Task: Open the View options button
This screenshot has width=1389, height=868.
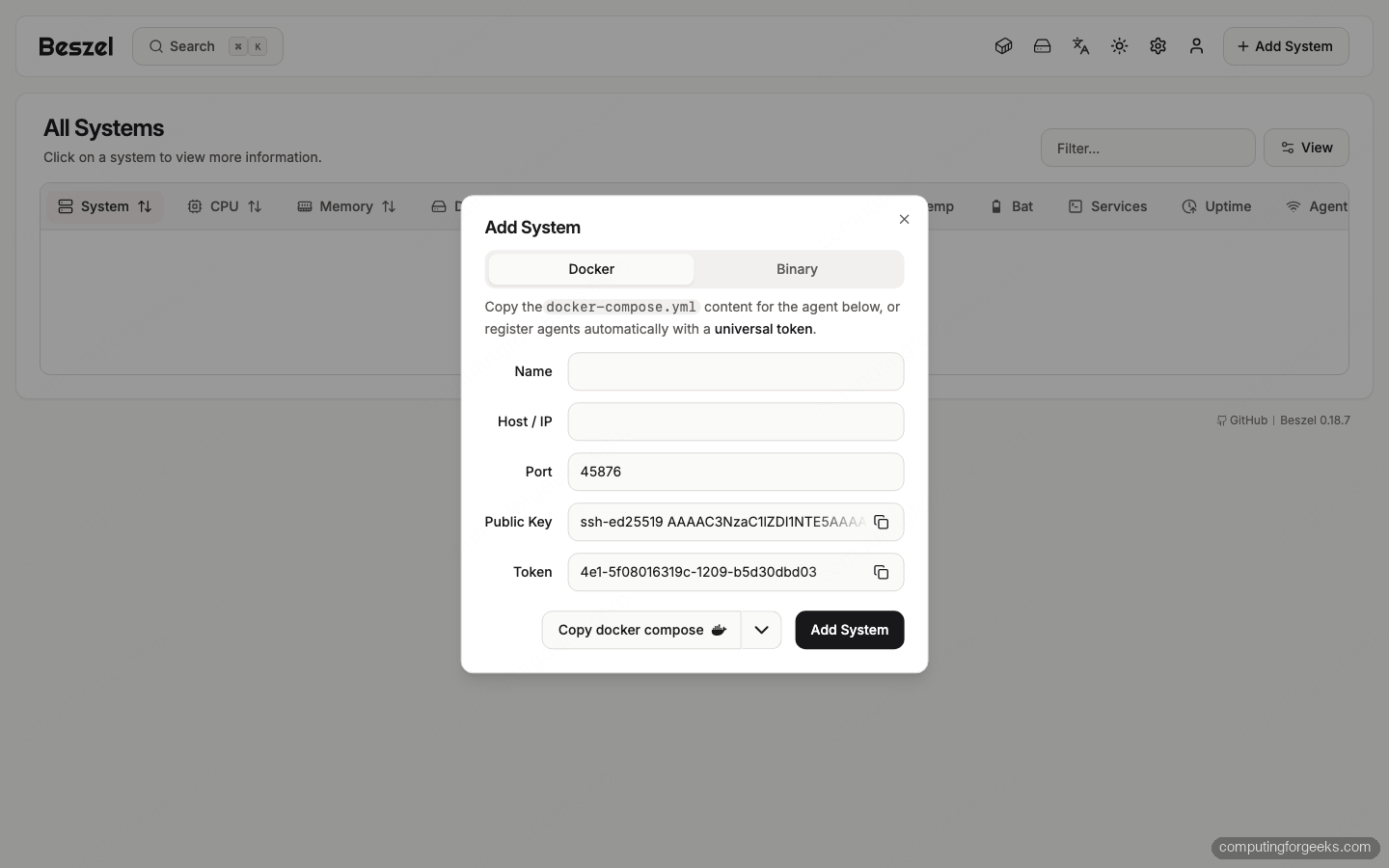Action: [x=1306, y=148]
